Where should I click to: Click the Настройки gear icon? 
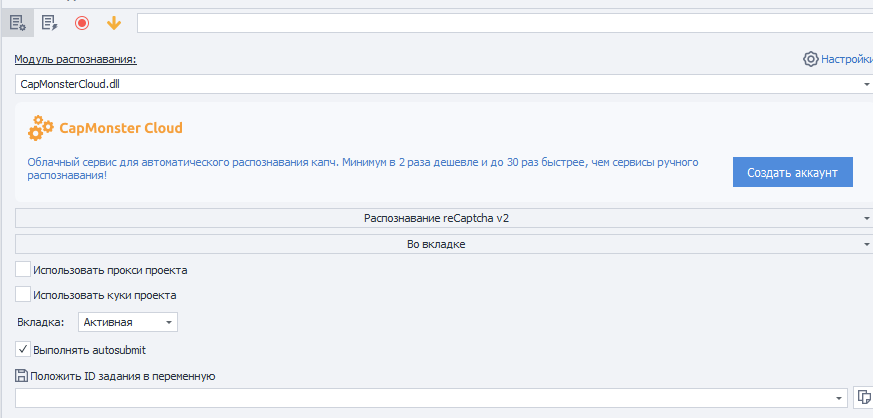pos(810,59)
